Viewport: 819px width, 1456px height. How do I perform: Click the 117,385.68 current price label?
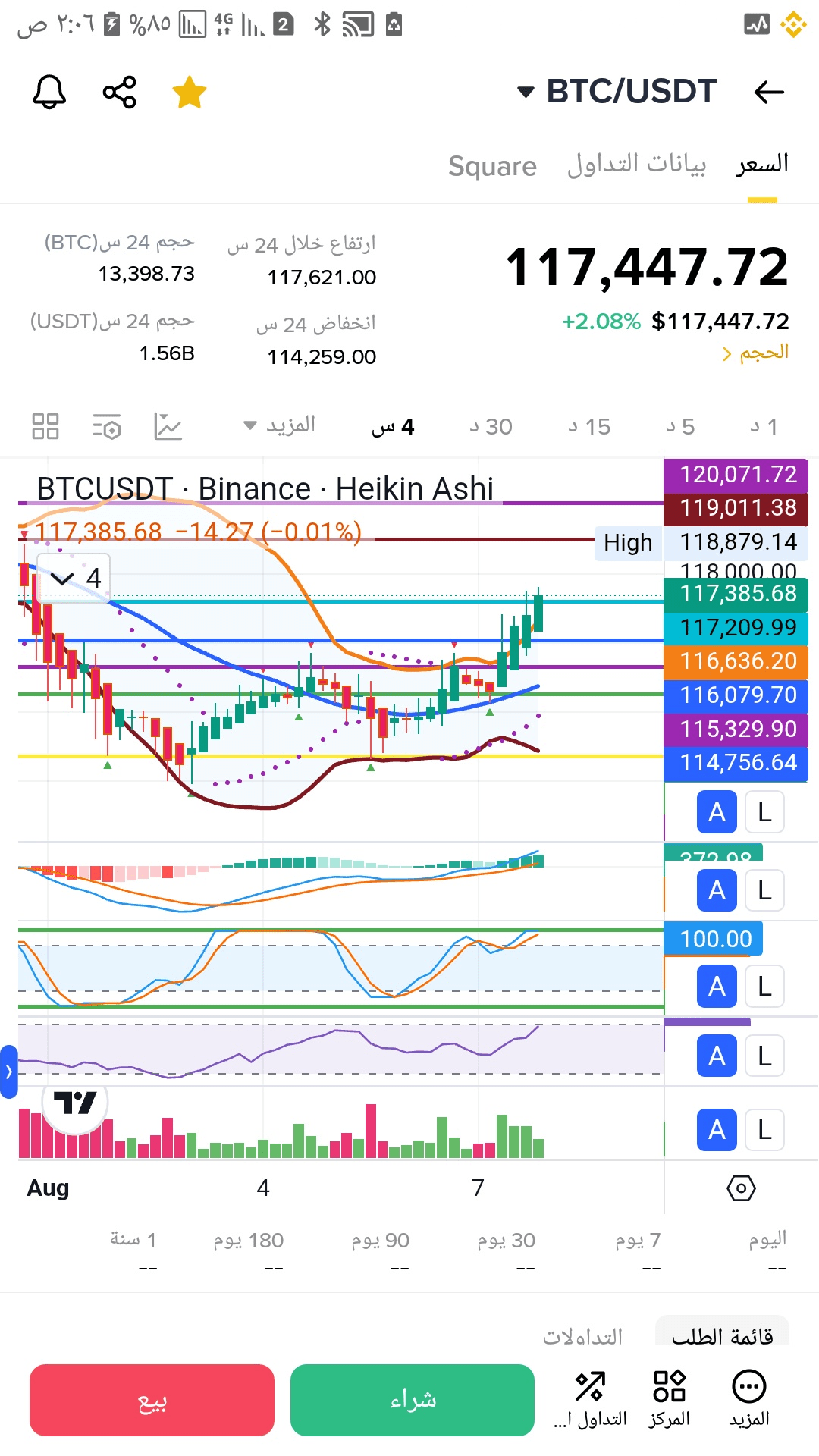click(736, 594)
